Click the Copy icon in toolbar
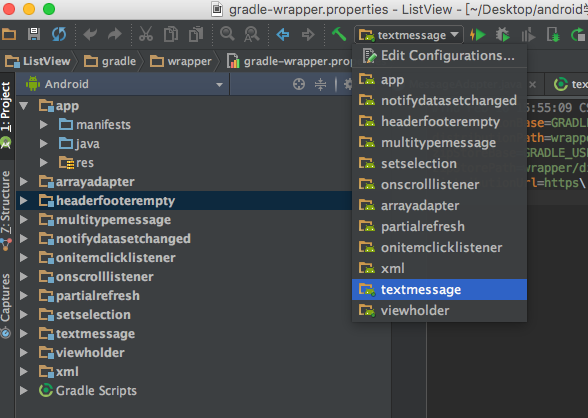Viewport: 588px width, 418px height. coord(171,34)
